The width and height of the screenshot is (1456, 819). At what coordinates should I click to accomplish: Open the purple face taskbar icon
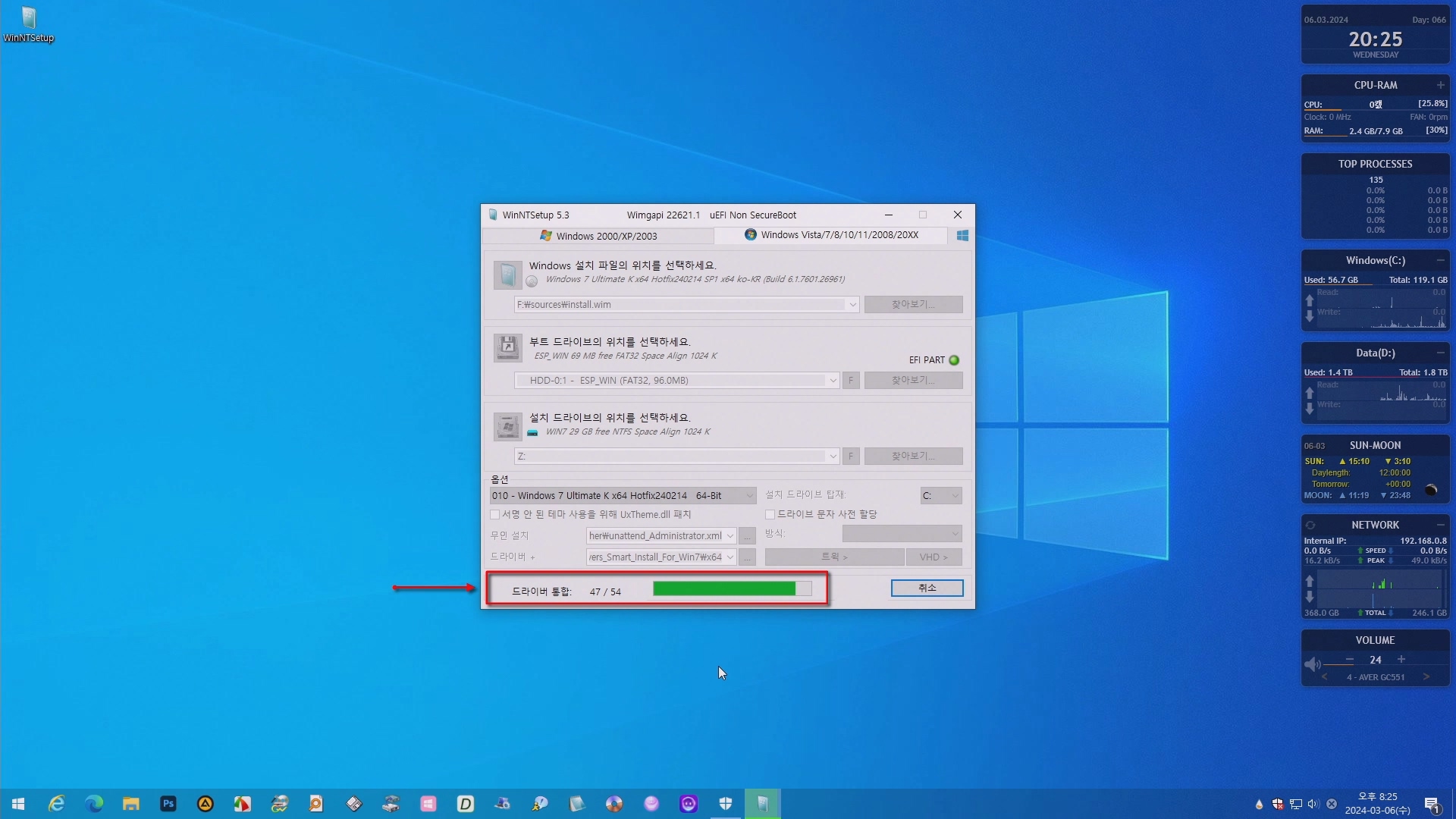click(x=688, y=804)
